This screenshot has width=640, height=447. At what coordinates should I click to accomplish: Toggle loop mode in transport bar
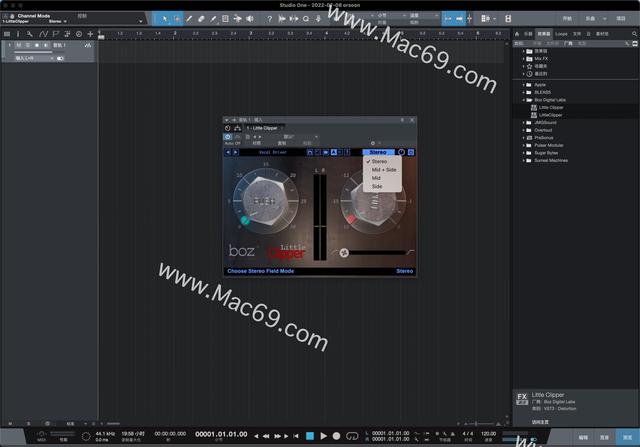tap(352, 435)
